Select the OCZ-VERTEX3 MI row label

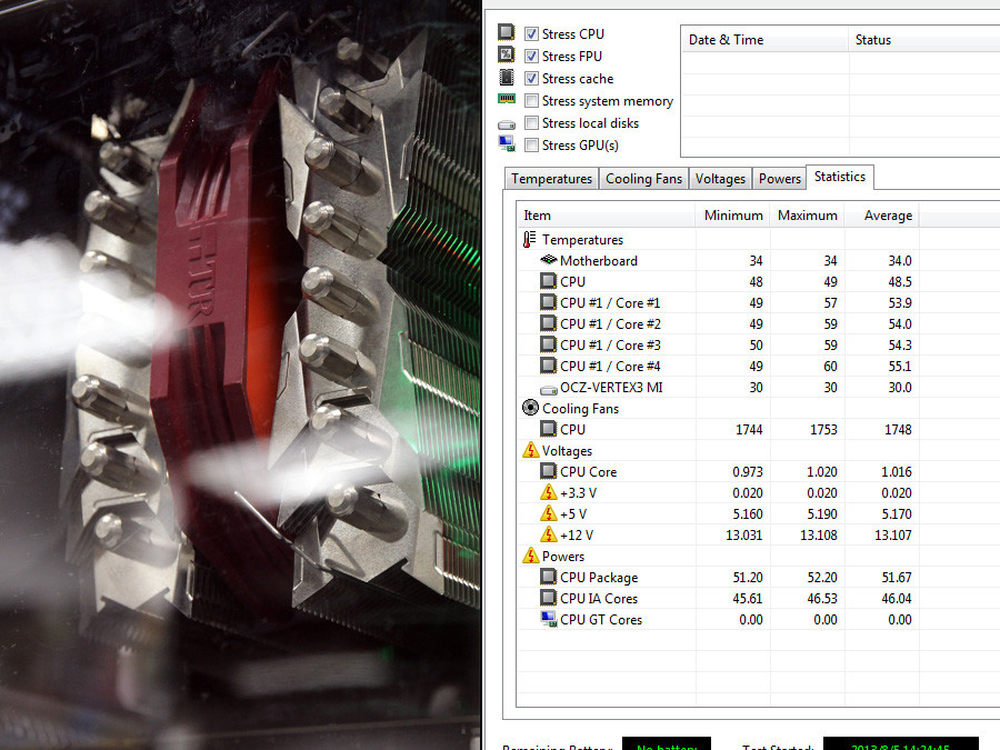pyautogui.click(x=611, y=387)
